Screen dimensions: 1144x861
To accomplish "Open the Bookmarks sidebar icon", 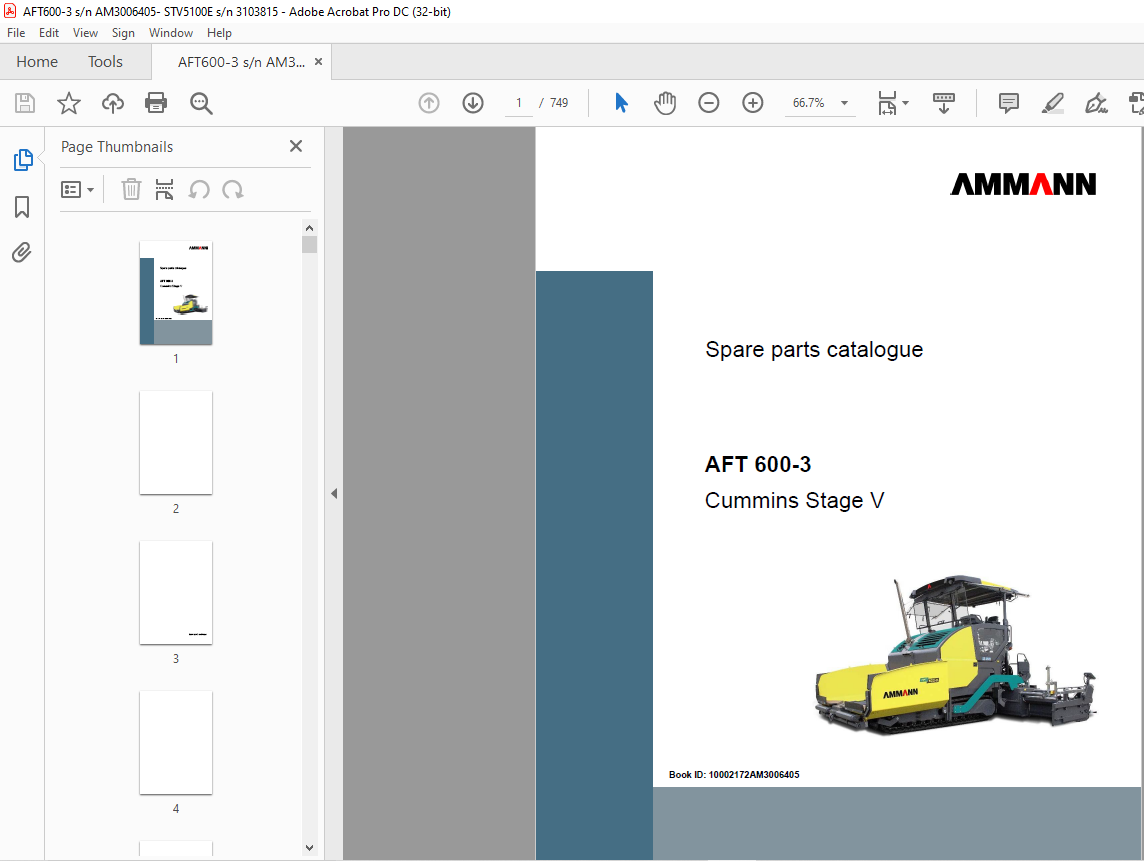I will tap(22, 206).
